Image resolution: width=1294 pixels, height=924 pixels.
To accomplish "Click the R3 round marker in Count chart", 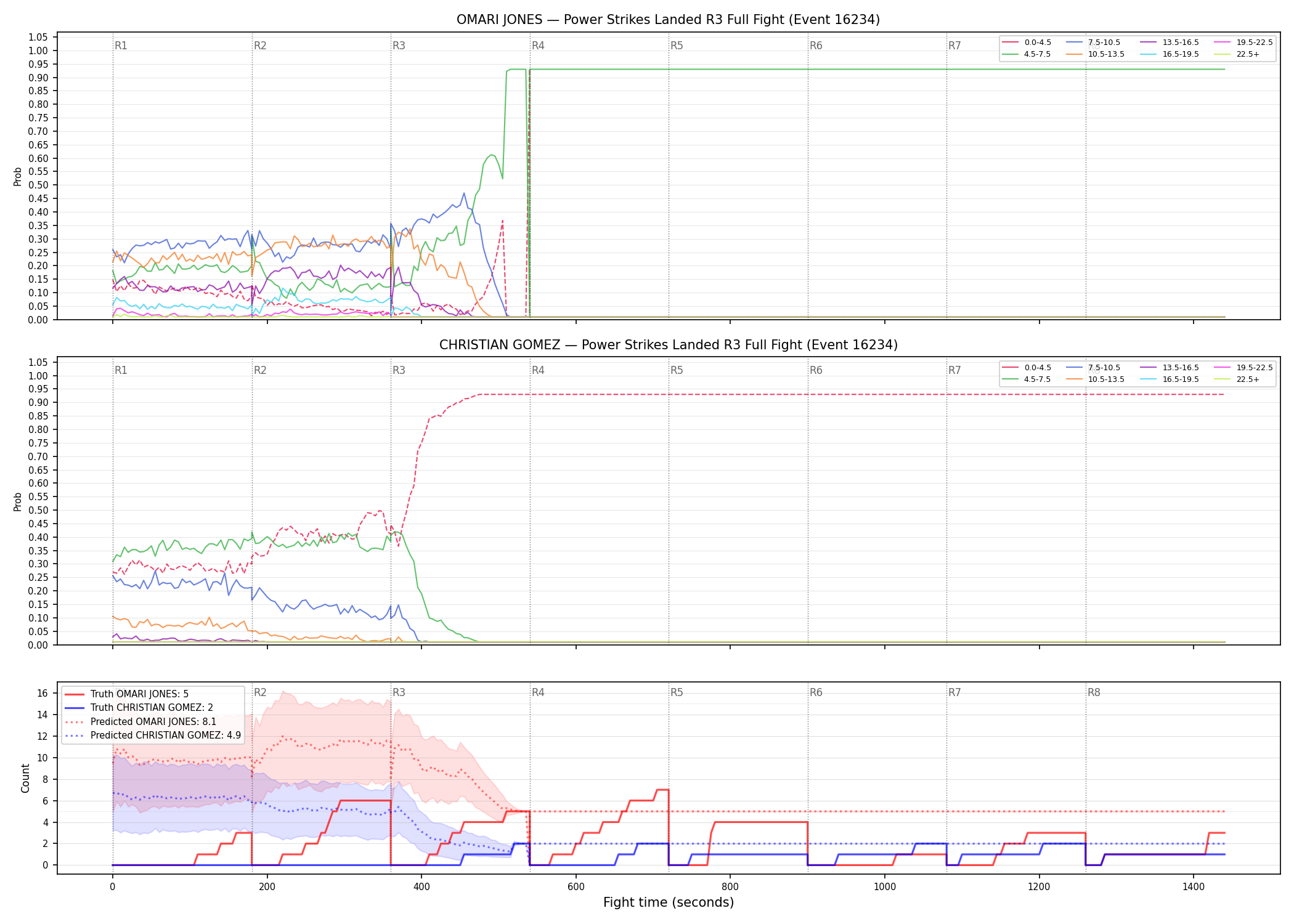I will pyautogui.click(x=399, y=692).
